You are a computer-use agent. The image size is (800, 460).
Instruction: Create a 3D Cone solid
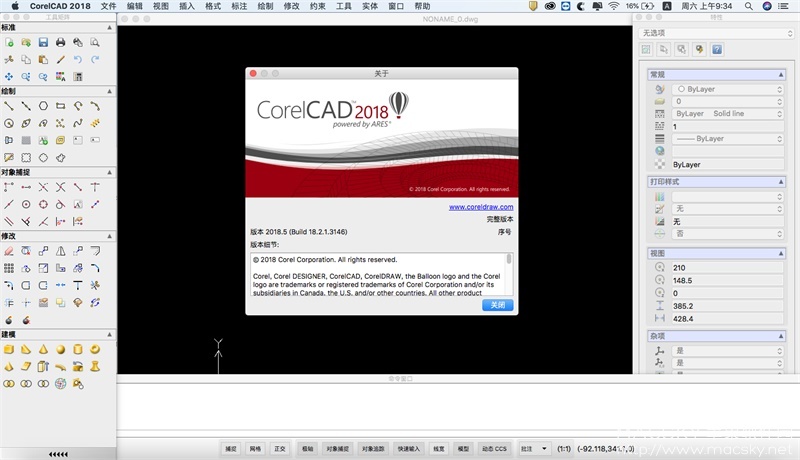43,349
